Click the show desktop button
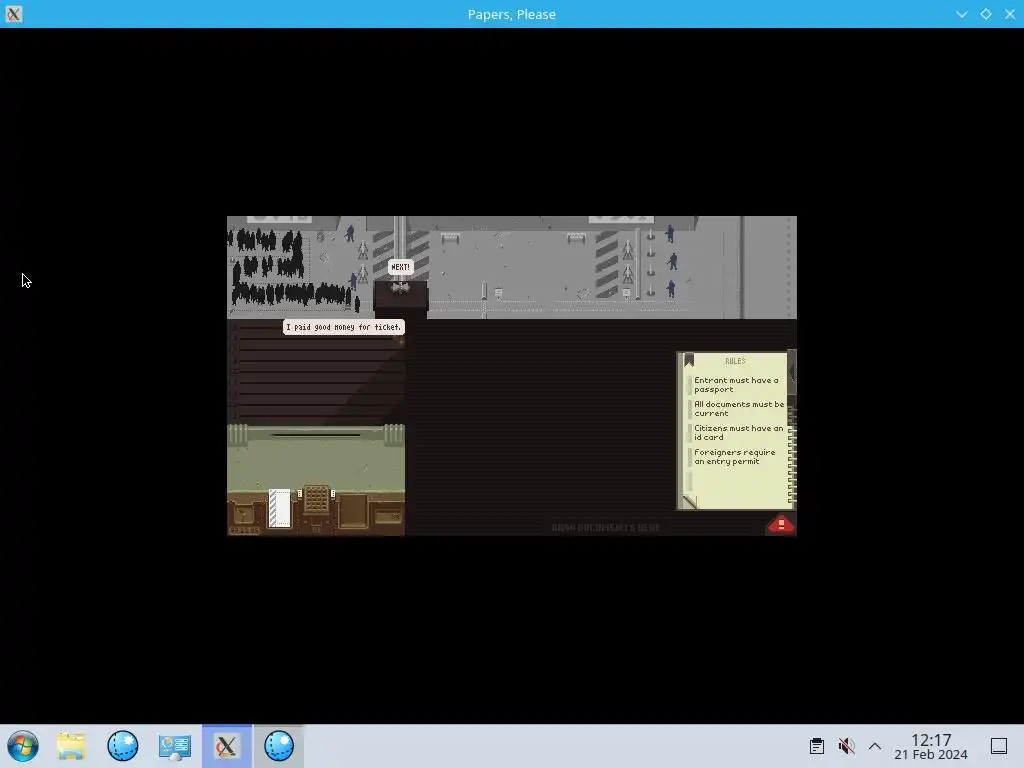Screen dimensions: 1024x768 (x=999, y=746)
